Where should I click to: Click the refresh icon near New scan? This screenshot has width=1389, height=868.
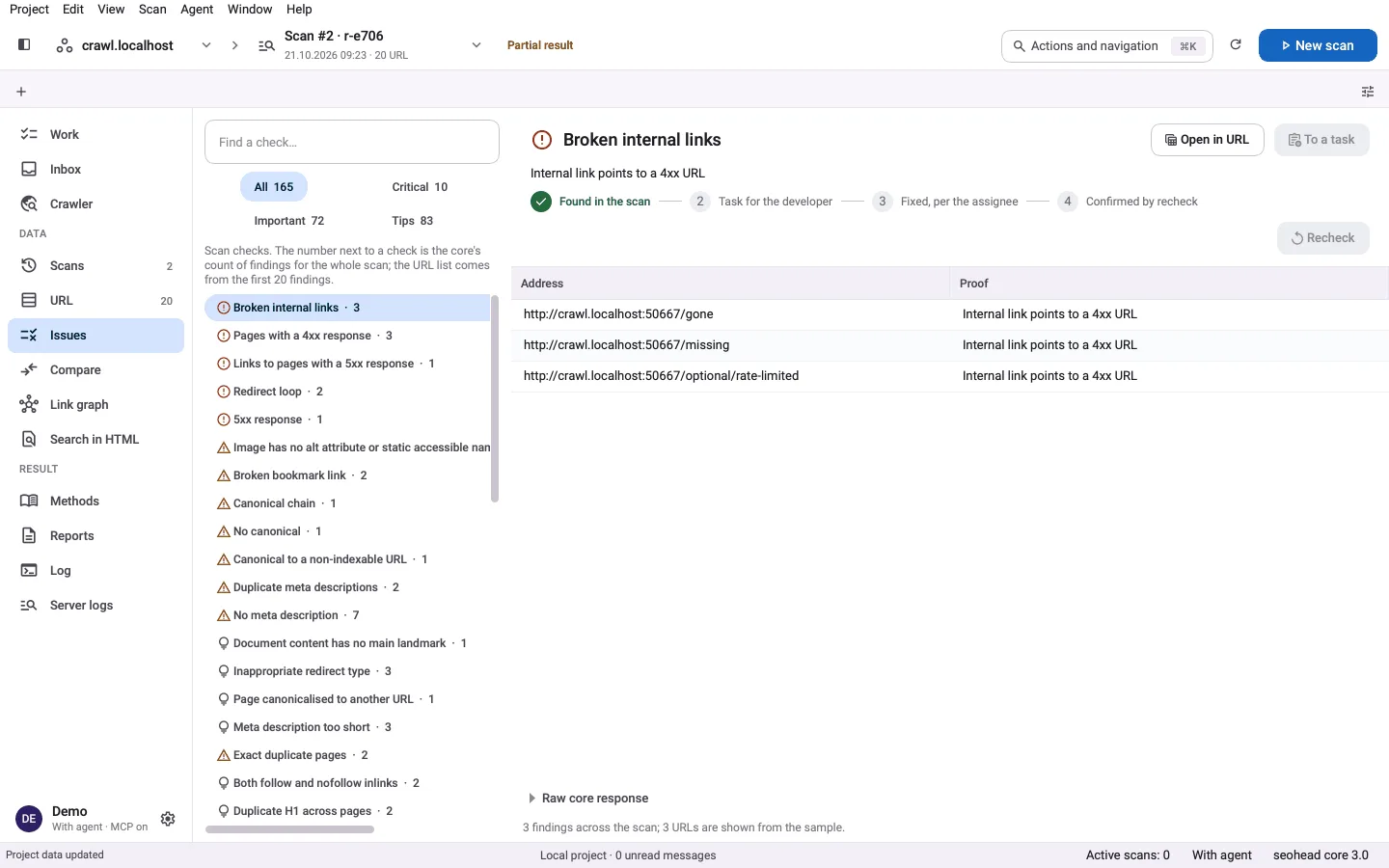click(x=1236, y=44)
